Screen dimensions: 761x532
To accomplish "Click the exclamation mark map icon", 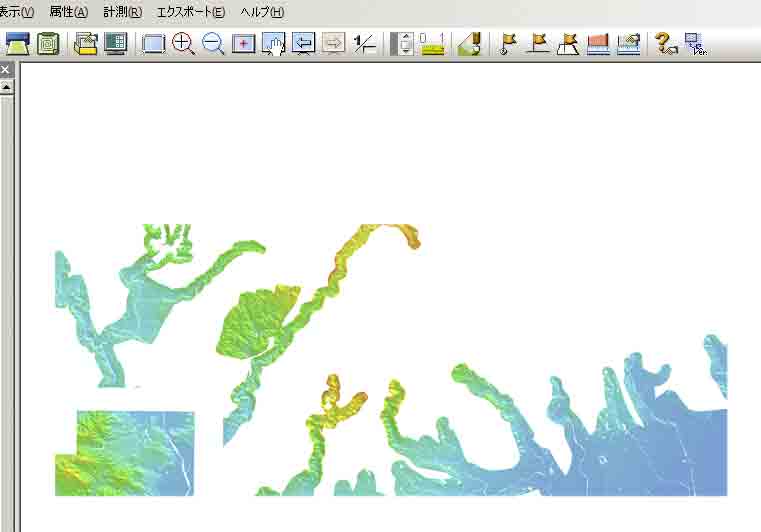I will tap(469, 44).
